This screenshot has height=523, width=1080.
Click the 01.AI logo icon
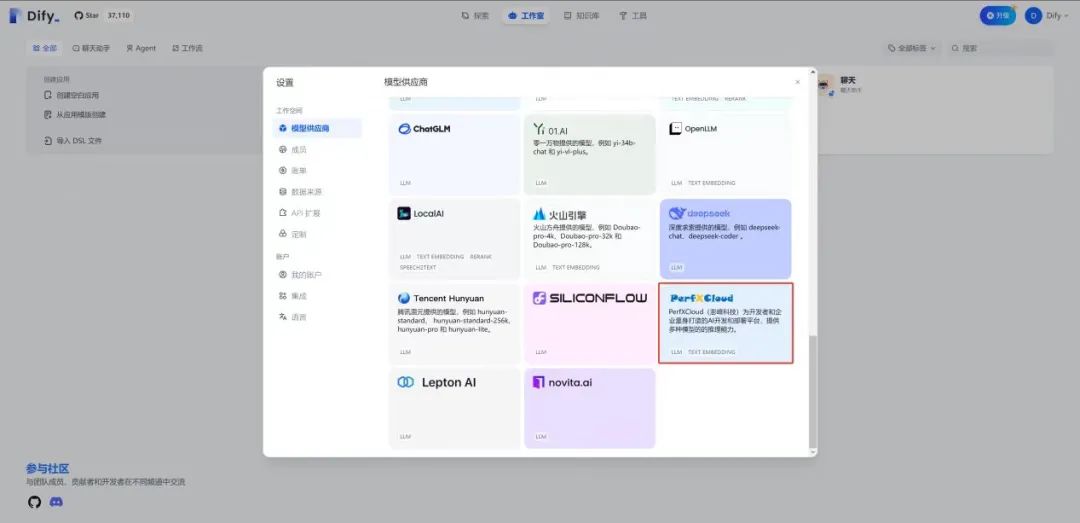click(539, 129)
